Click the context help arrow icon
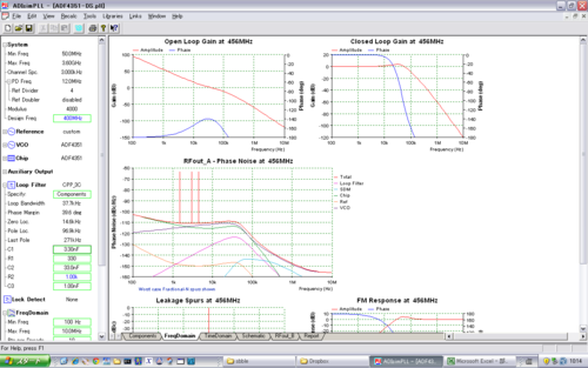The width and height of the screenshot is (588, 368). coord(114,28)
